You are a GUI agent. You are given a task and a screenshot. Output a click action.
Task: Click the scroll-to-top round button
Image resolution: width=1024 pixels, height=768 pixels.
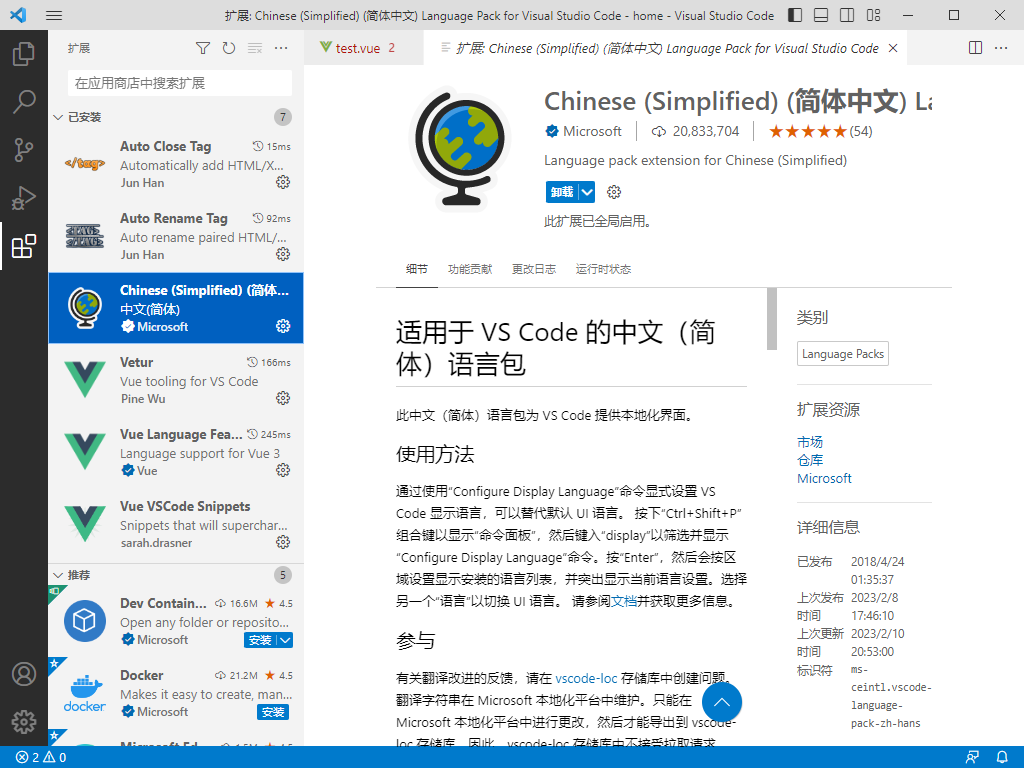pos(722,702)
